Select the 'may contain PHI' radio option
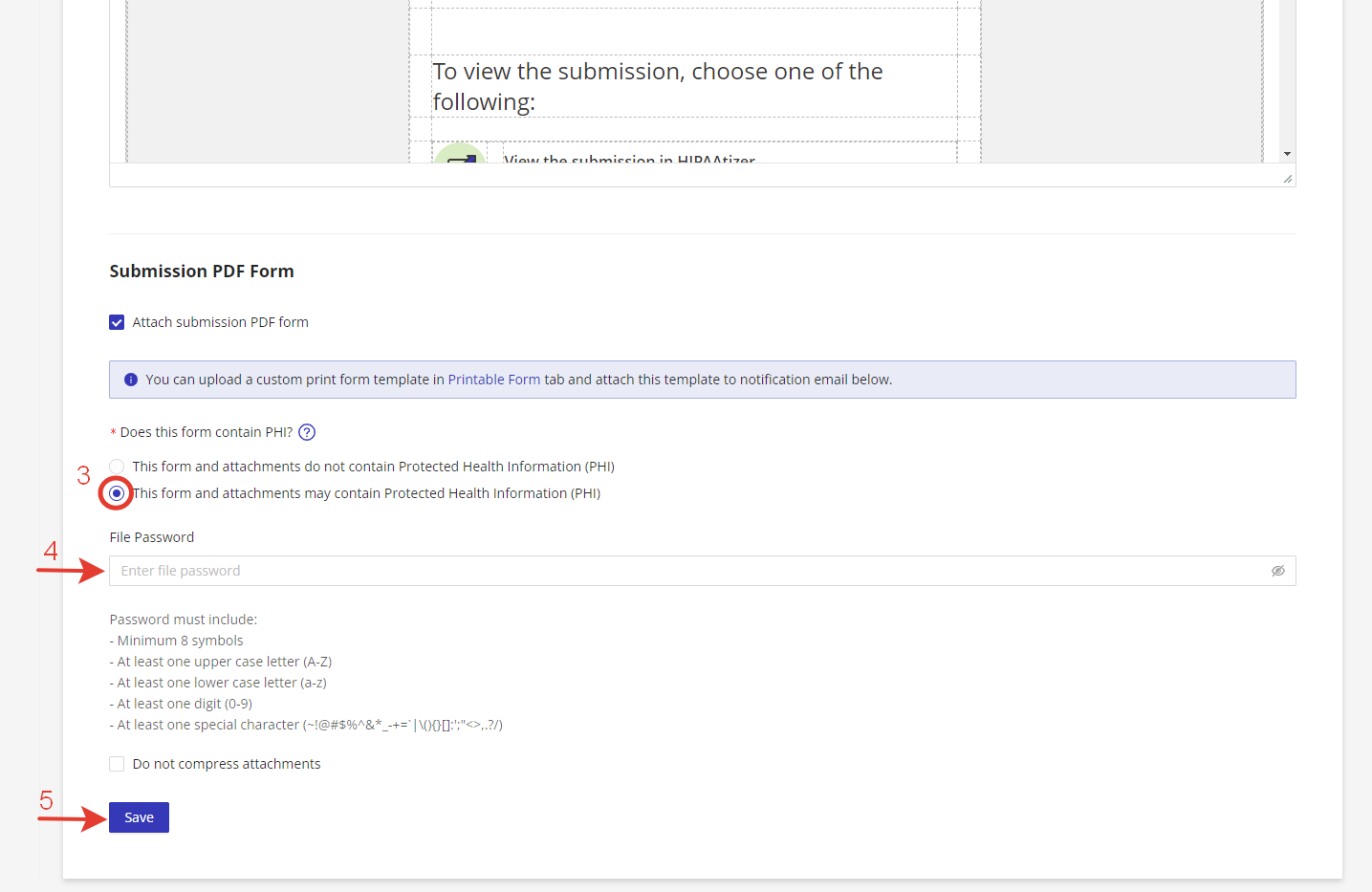Image resolution: width=1372 pixels, height=892 pixels. (x=117, y=493)
